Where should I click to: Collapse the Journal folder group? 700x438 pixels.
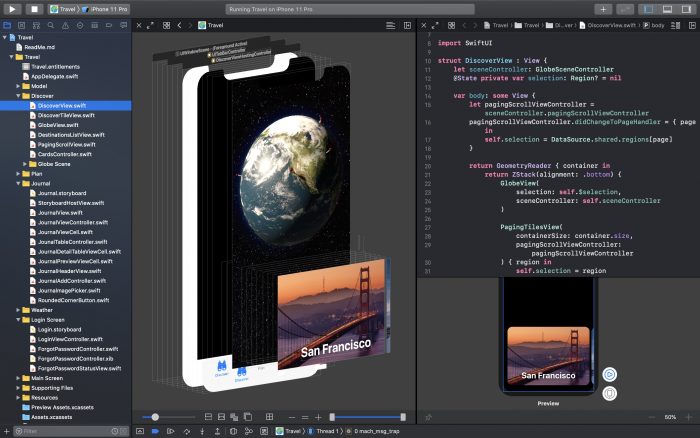coord(18,184)
